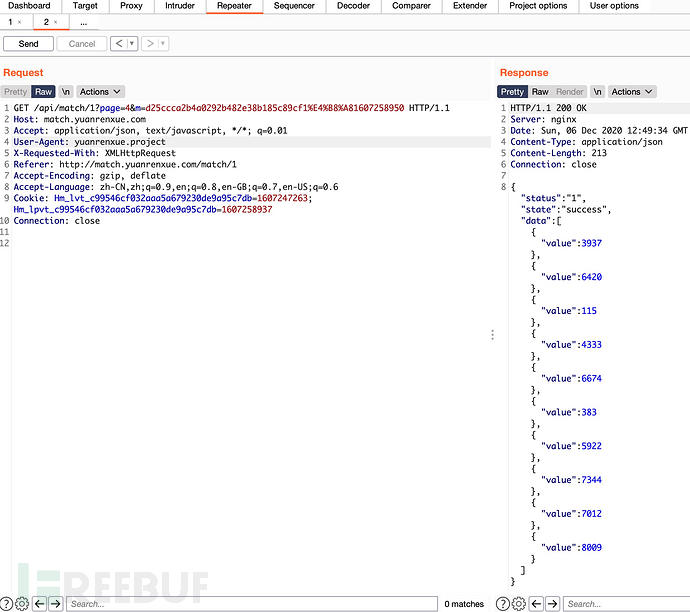690x612 pixels.
Task: Click the response search help icon
Action: pos(503,603)
